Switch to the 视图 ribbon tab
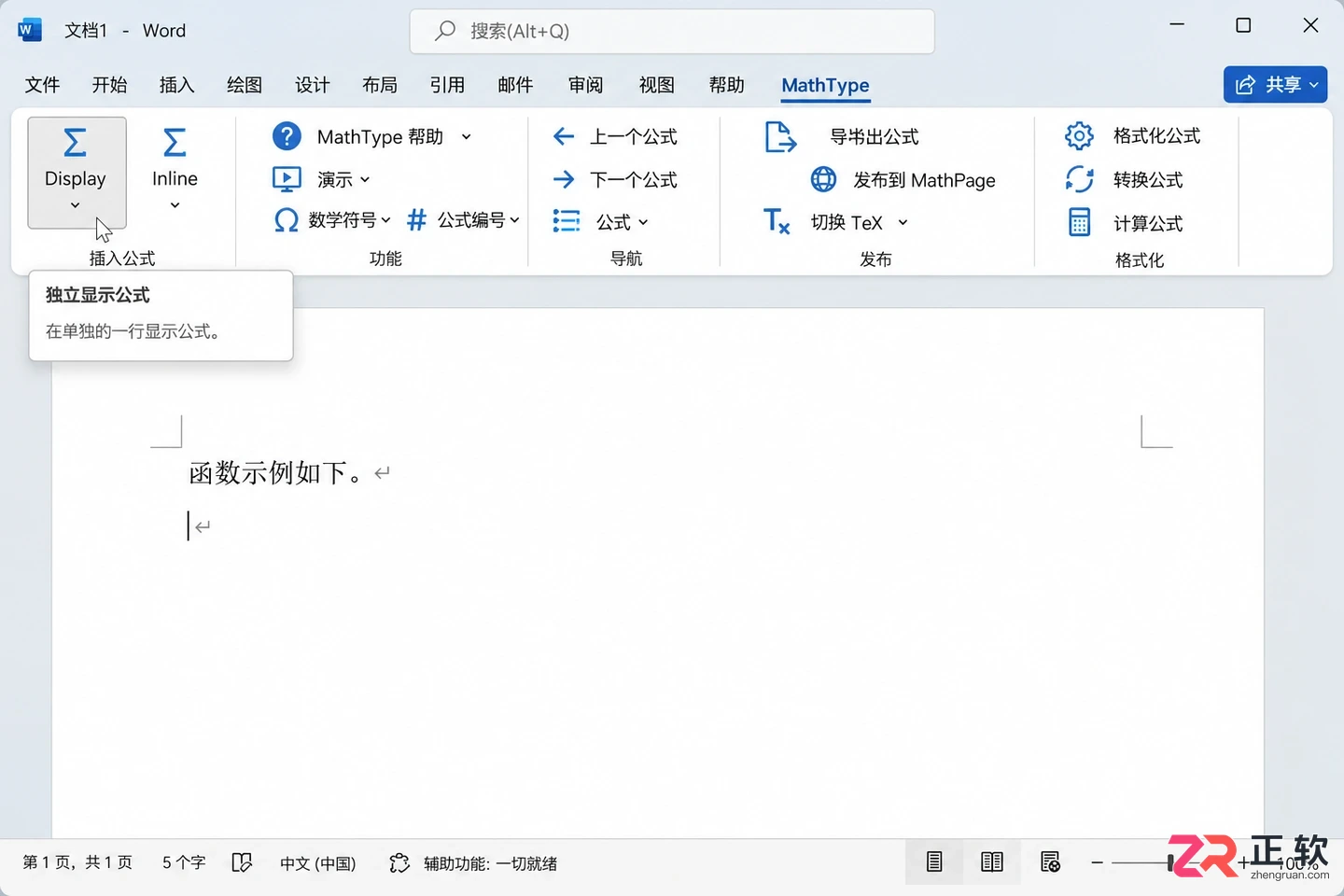 pyautogui.click(x=656, y=85)
